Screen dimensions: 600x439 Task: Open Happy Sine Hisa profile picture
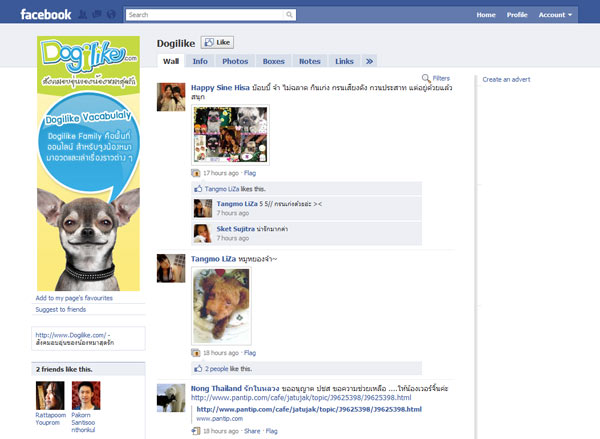click(x=171, y=97)
